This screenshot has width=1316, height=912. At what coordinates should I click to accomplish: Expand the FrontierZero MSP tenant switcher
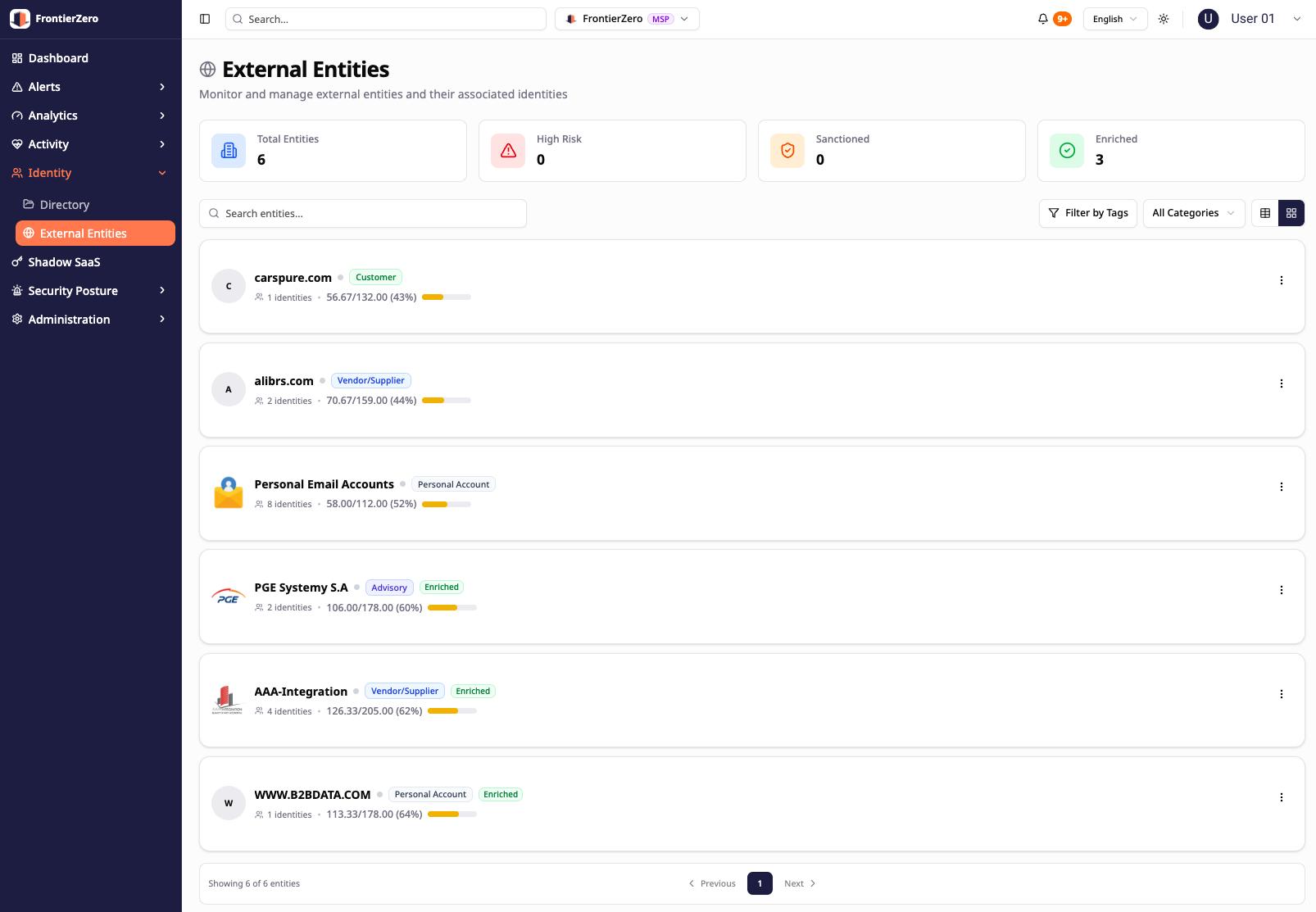[627, 19]
